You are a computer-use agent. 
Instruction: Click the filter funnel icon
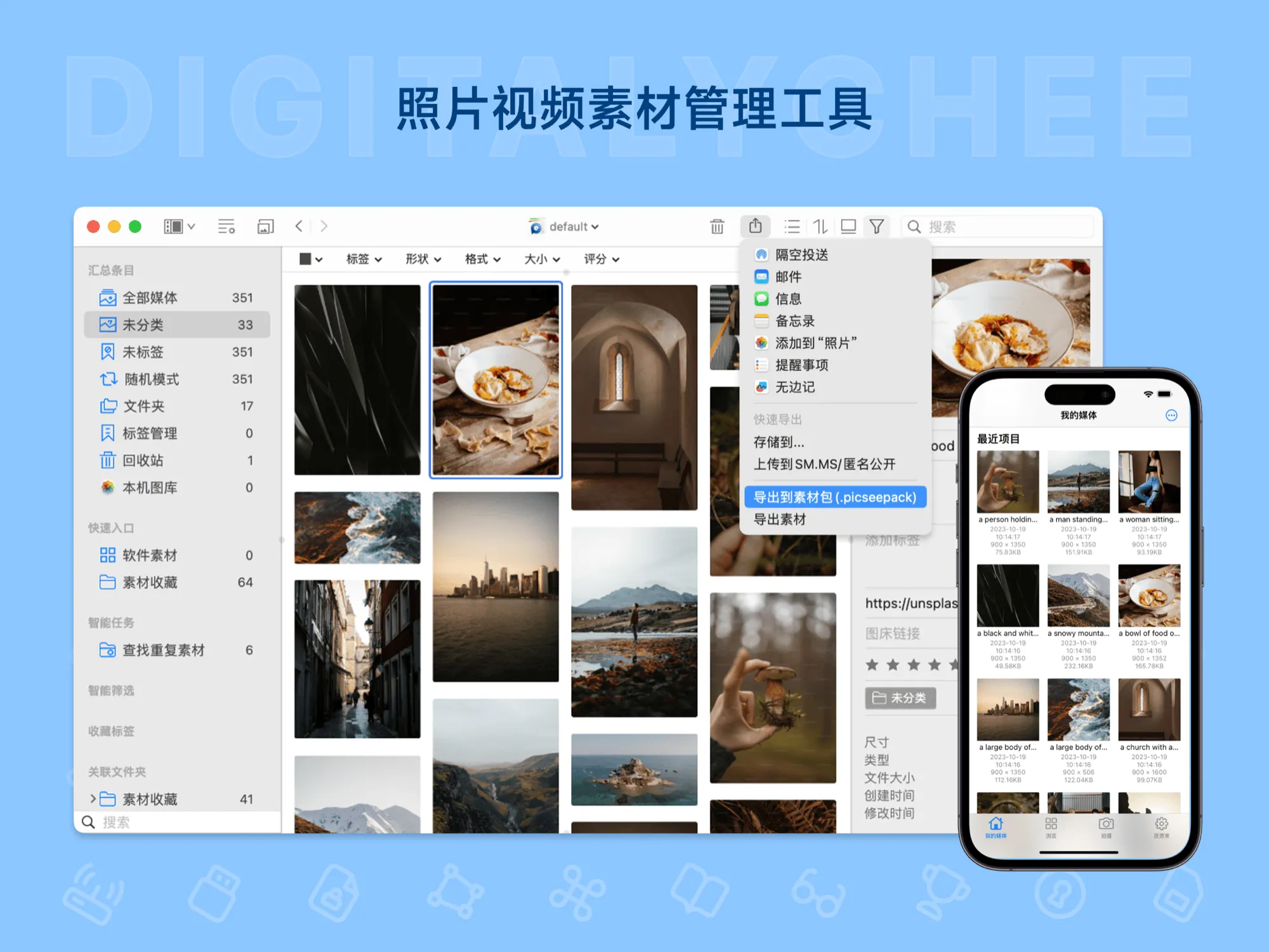pos(876,226)
